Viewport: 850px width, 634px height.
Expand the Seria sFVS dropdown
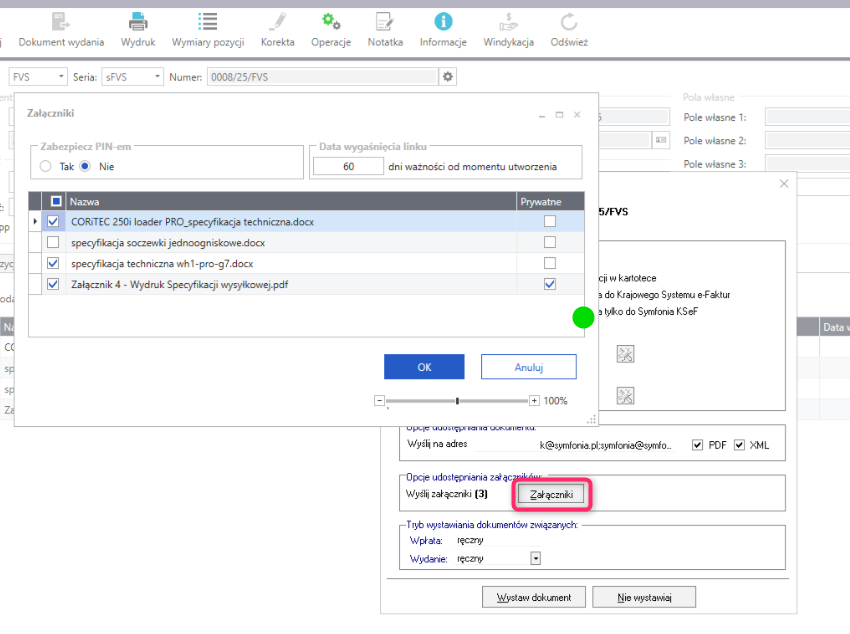pyautogui.click(x=157, y=77)
